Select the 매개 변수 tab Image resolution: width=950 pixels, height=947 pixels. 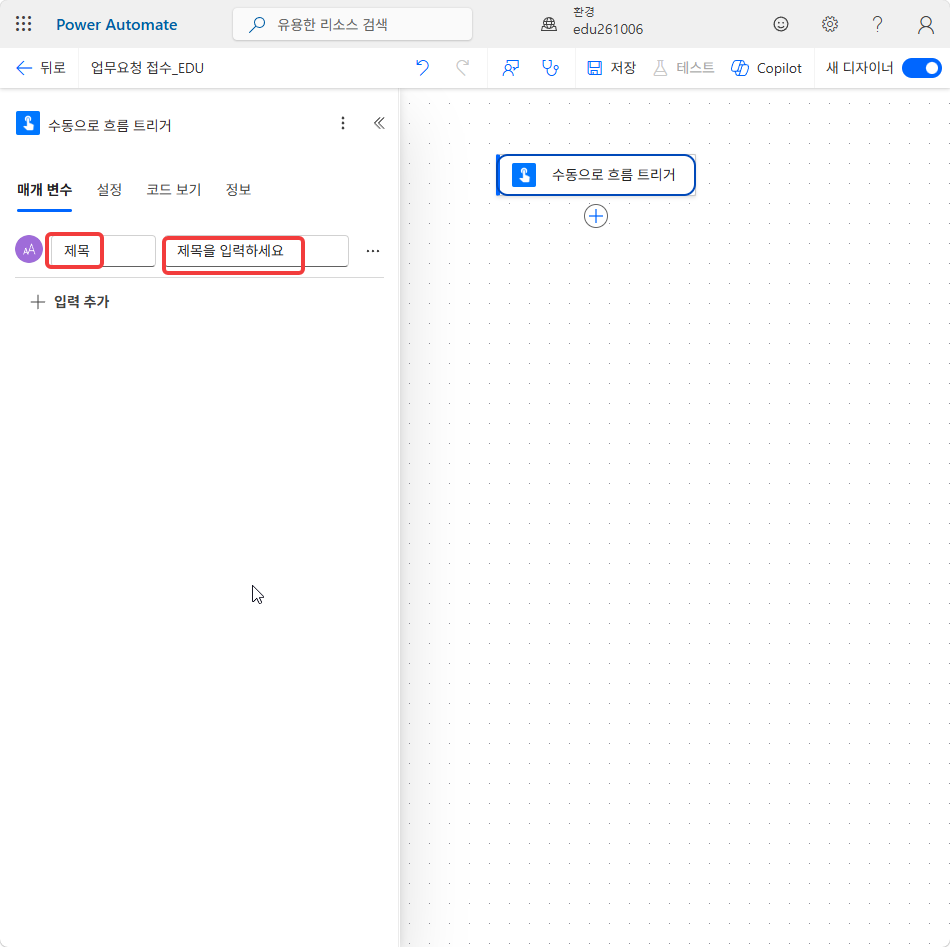[x=45, y=190]
